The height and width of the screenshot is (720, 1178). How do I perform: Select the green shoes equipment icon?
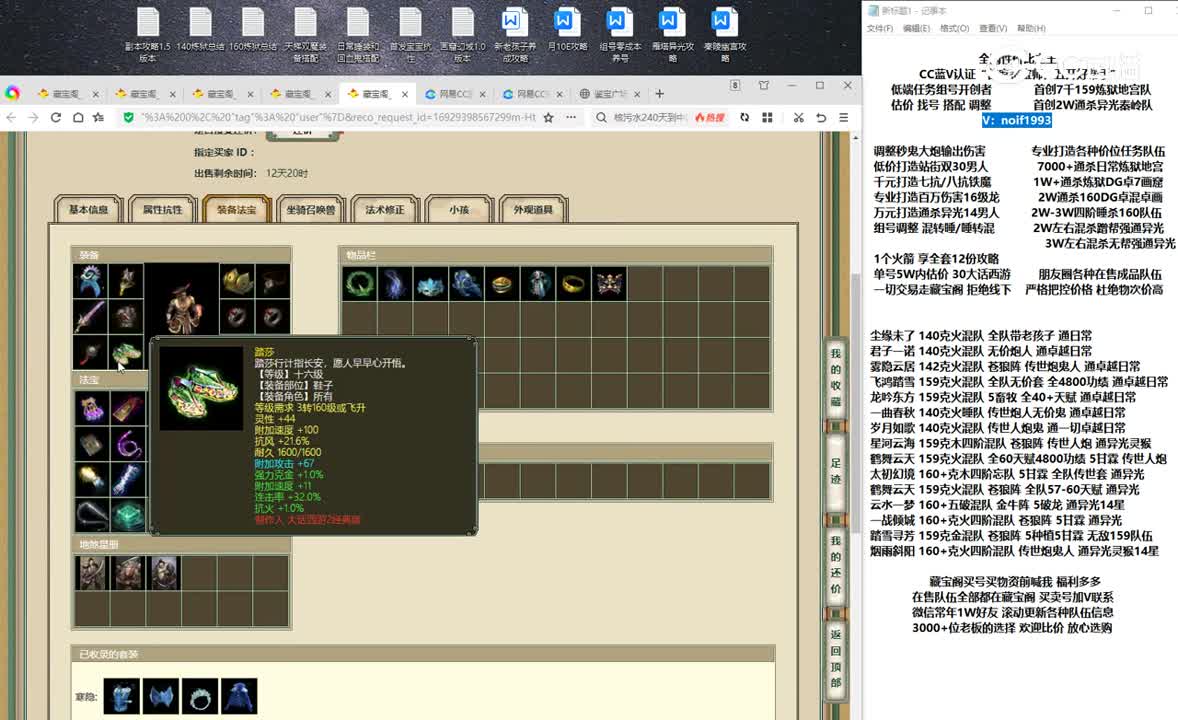click(x=125, y=352)
